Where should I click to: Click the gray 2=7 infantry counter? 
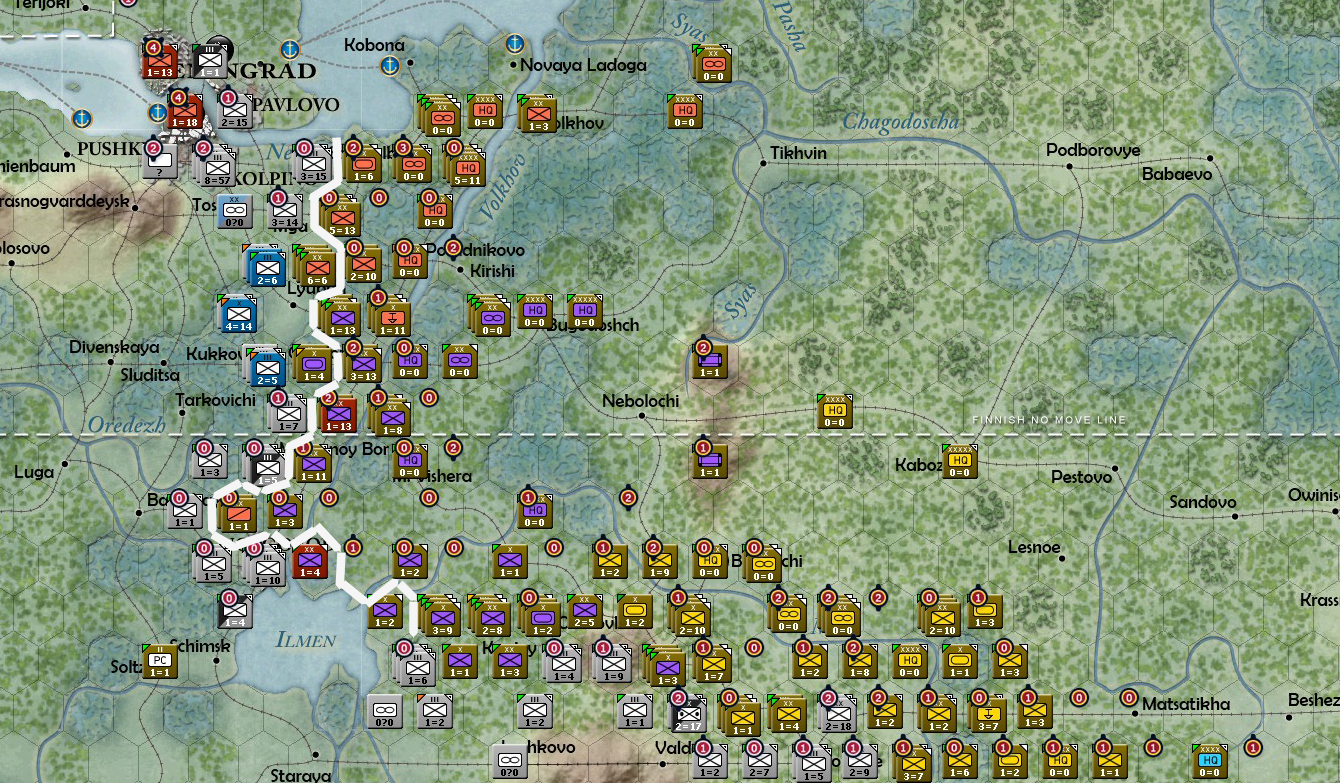click(x=761, y=762)
